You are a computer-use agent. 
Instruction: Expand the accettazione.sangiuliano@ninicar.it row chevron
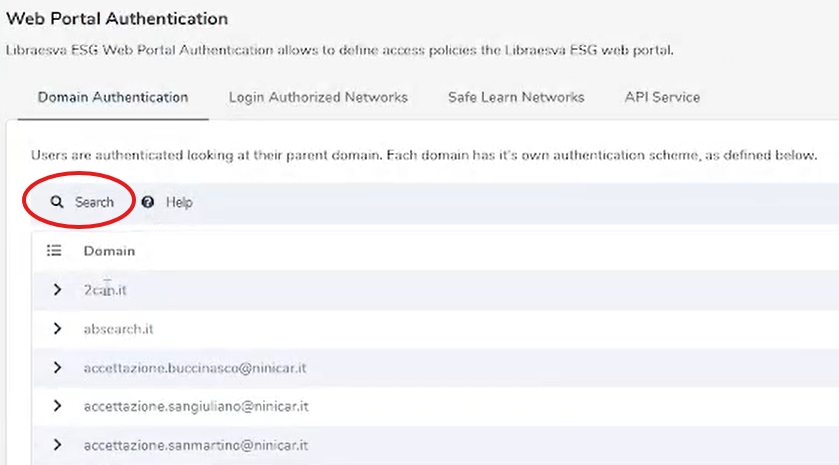(x=57, y=407)
